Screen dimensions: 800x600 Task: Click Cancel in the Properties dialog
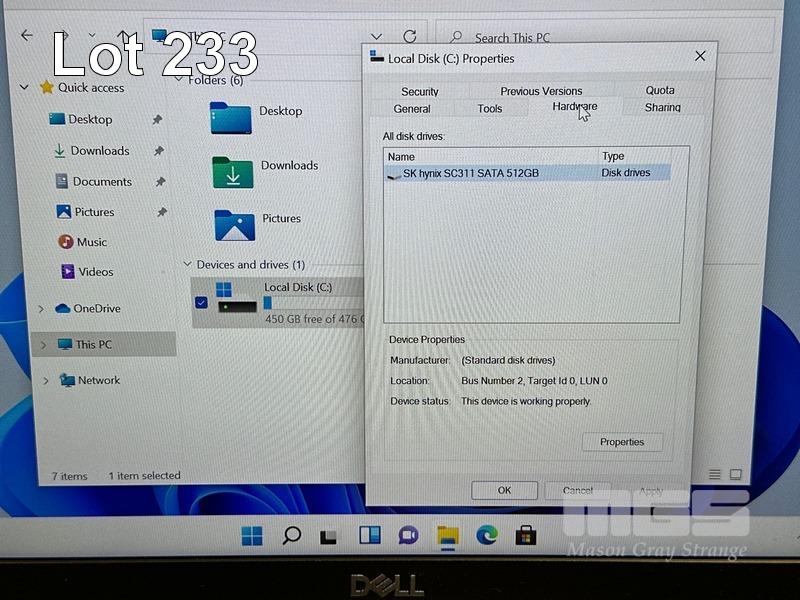(578, 490)
